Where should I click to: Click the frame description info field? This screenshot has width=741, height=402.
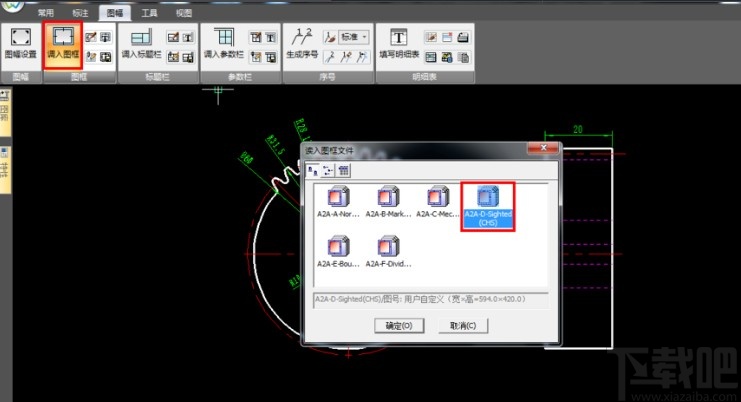point(431,299)
